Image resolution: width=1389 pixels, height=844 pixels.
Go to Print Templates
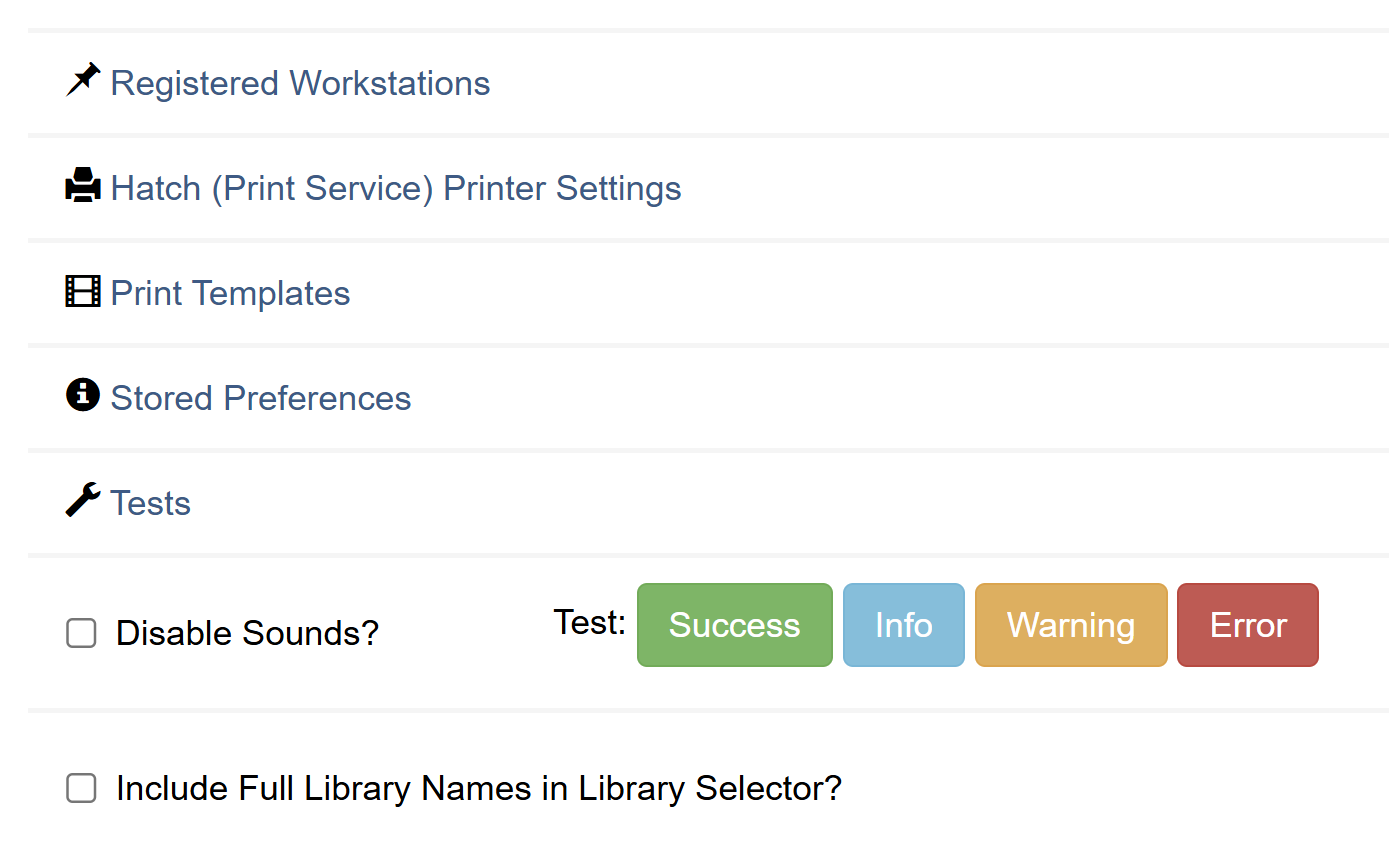(x=230, y=293)
